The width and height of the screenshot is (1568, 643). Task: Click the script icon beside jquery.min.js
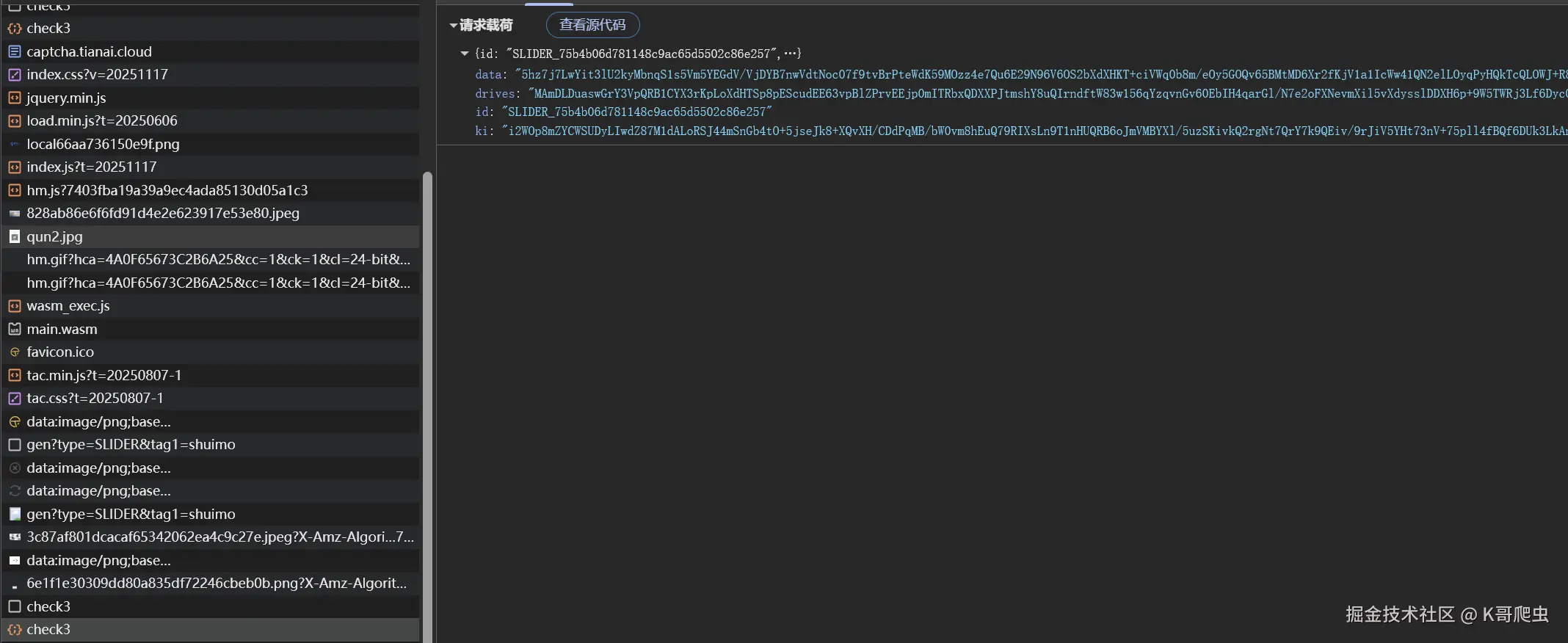click(x=15, y=98)
